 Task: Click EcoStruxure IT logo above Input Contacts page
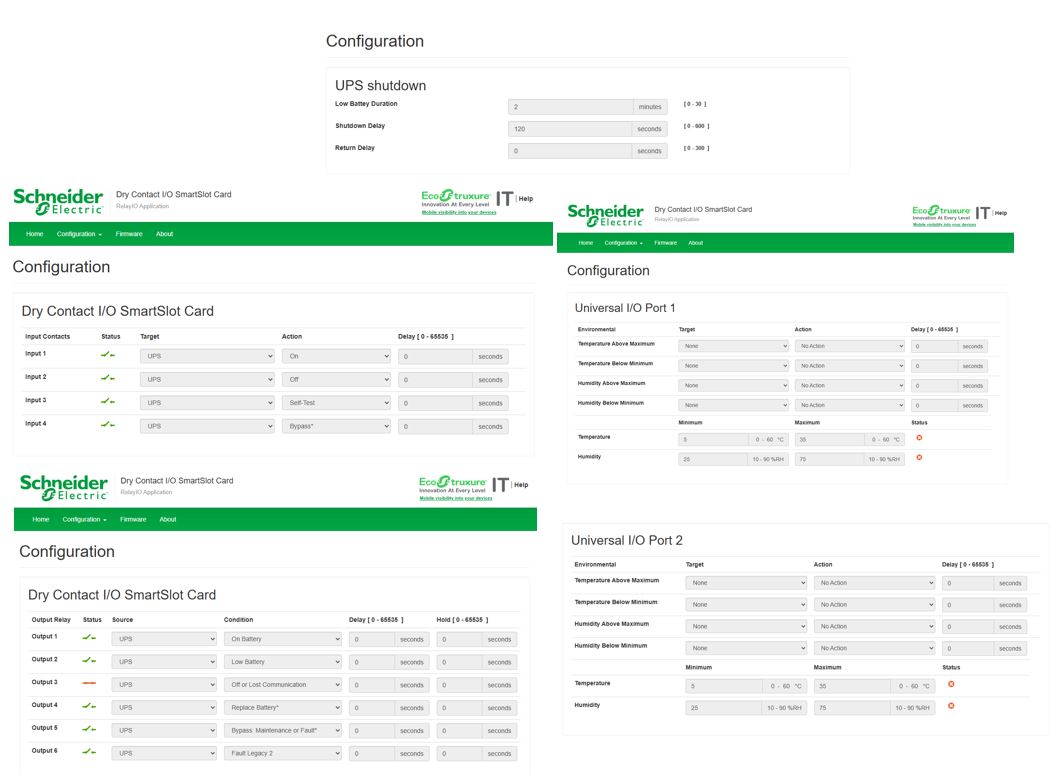(x=468, y=199)
